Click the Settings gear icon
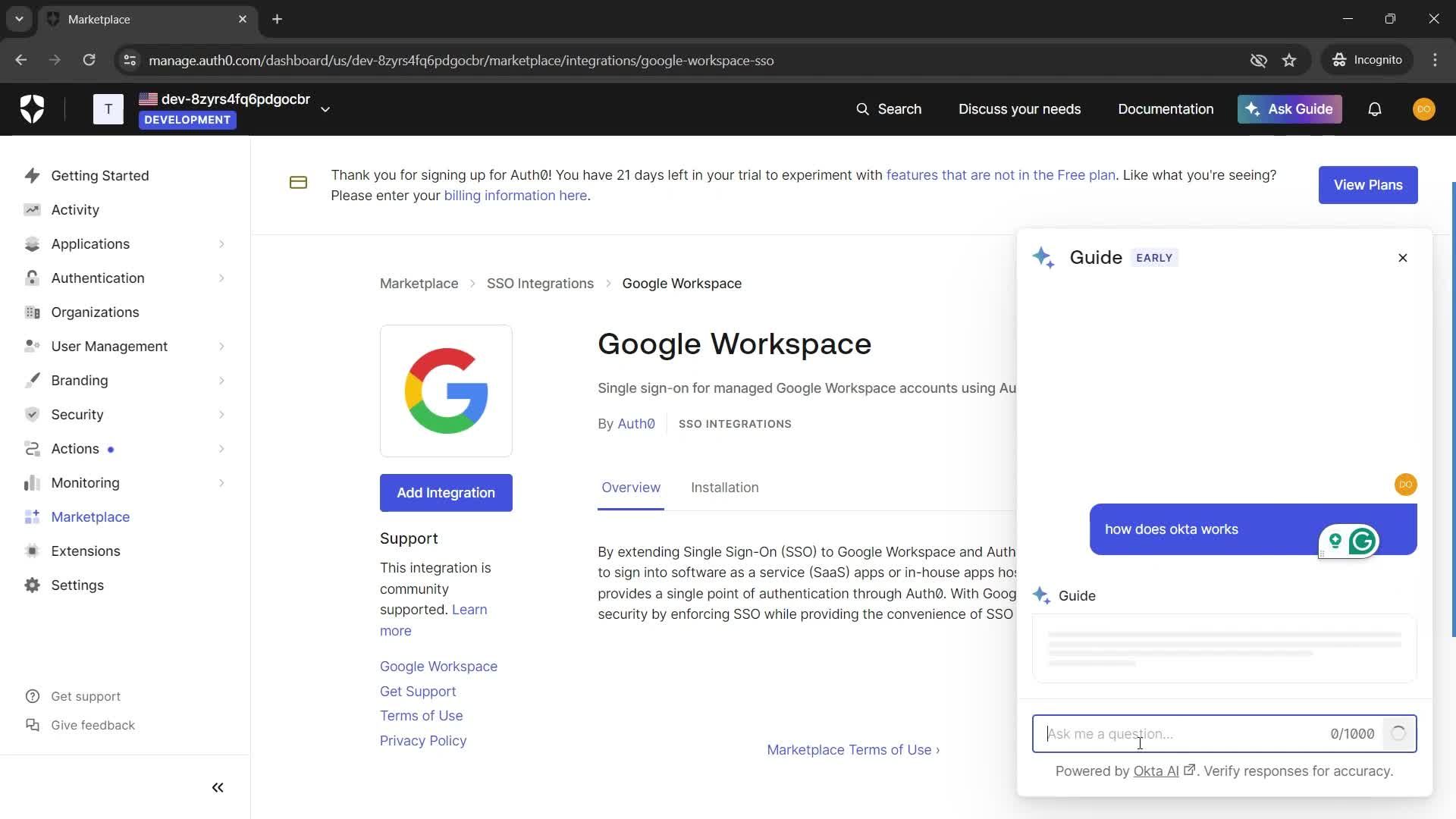 point(32,585)
